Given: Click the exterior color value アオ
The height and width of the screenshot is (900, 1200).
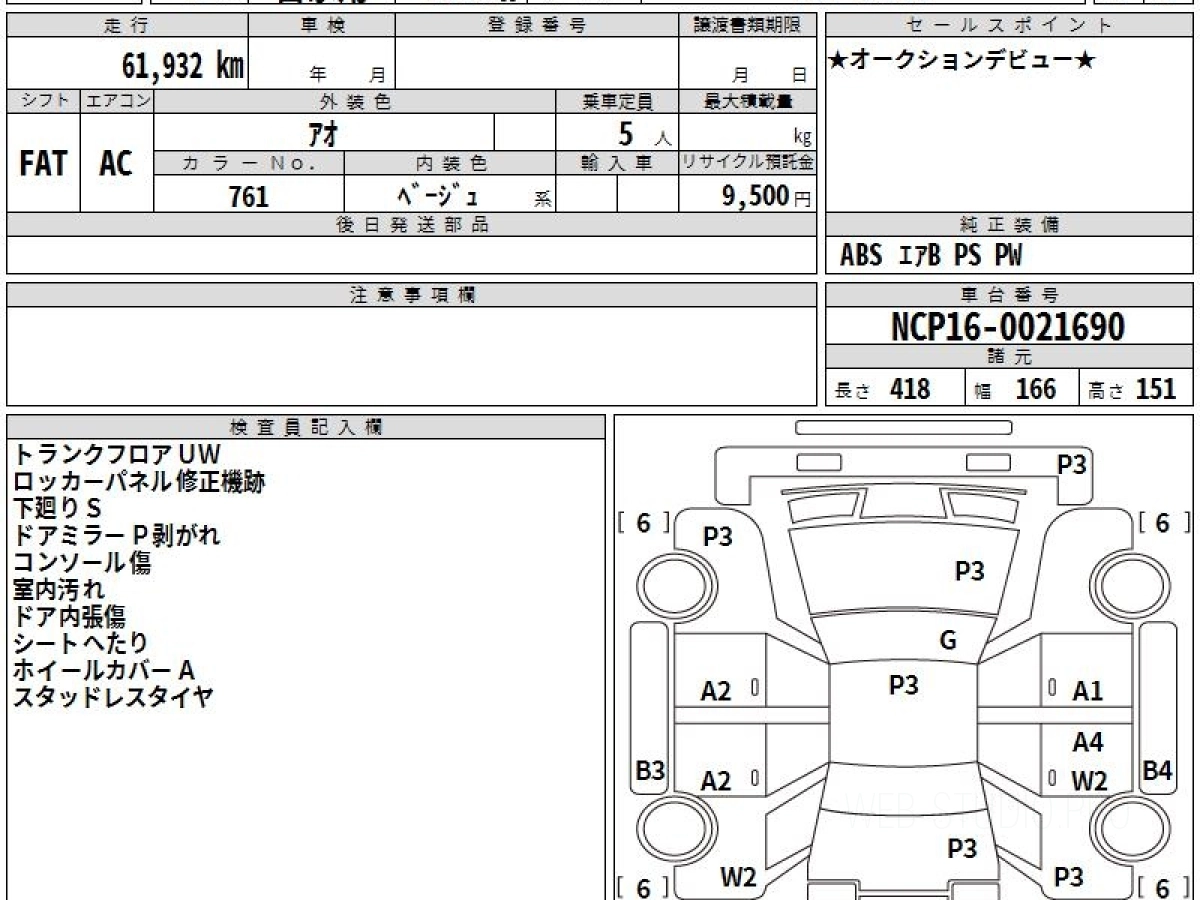Looking at the screenshot, I should [x=322, y=132].
